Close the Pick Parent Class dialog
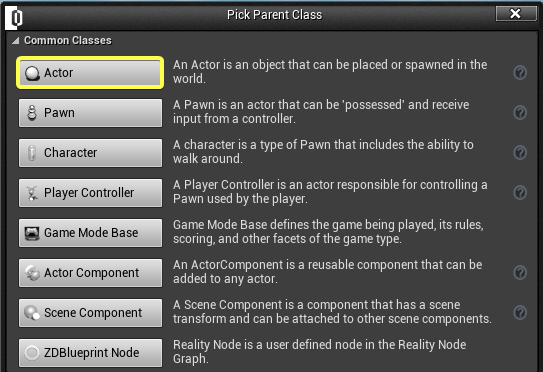 (x=515, y=14)
